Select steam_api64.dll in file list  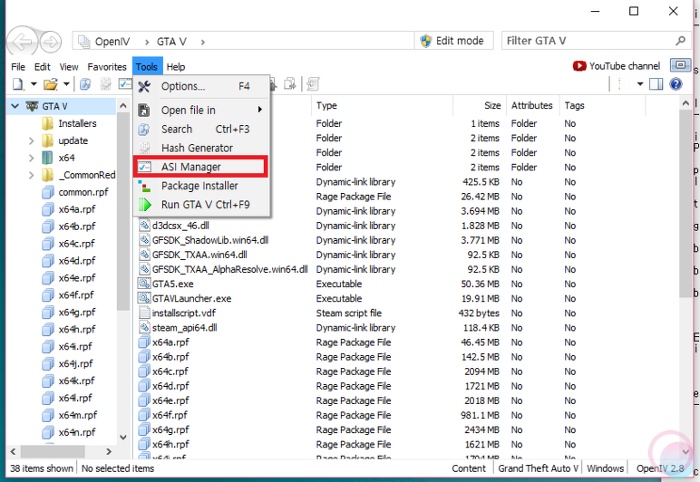(184, 328)
